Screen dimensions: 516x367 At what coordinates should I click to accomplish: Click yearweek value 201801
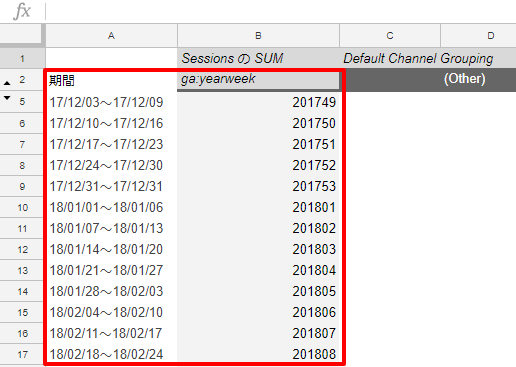point(258,207)
